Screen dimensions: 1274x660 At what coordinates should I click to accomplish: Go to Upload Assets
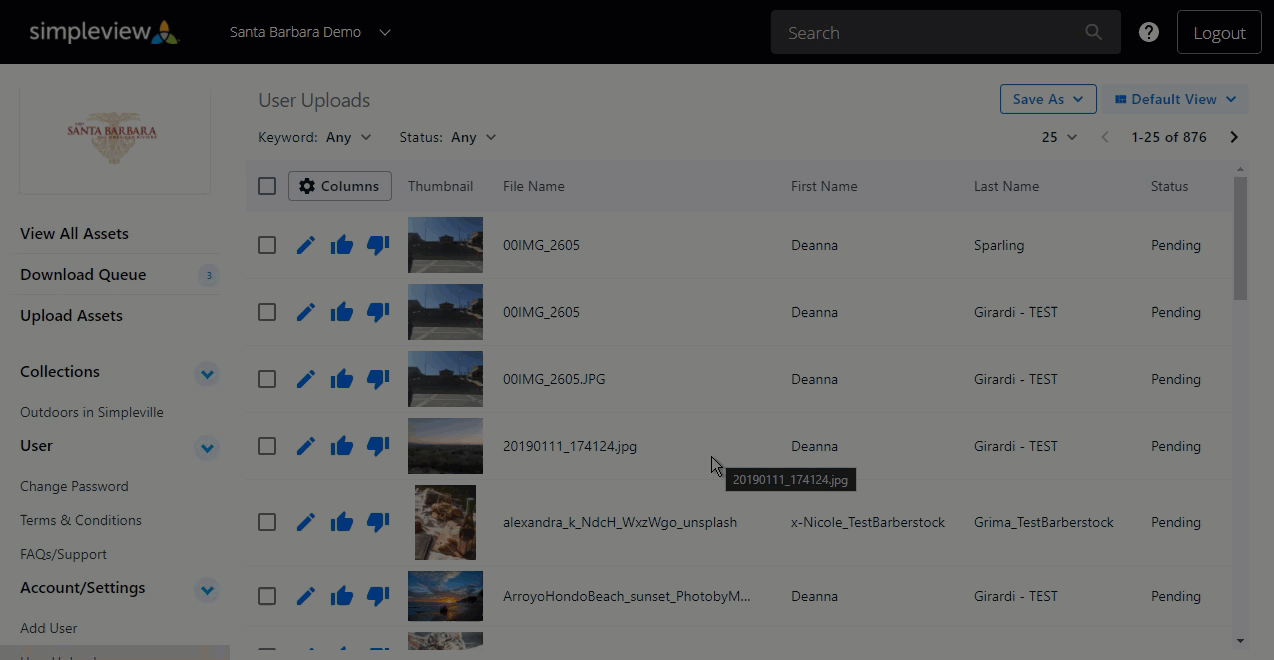(x=71, y=315)
